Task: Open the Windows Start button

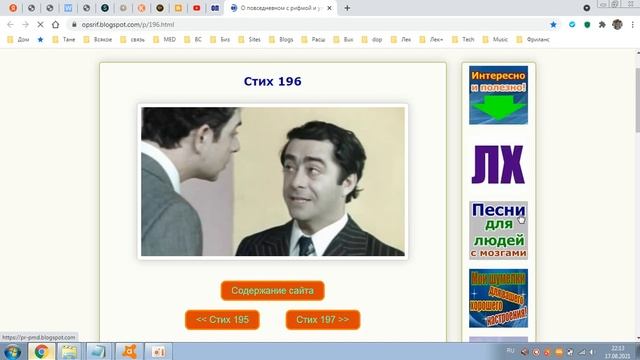Action: pos(13,351)
